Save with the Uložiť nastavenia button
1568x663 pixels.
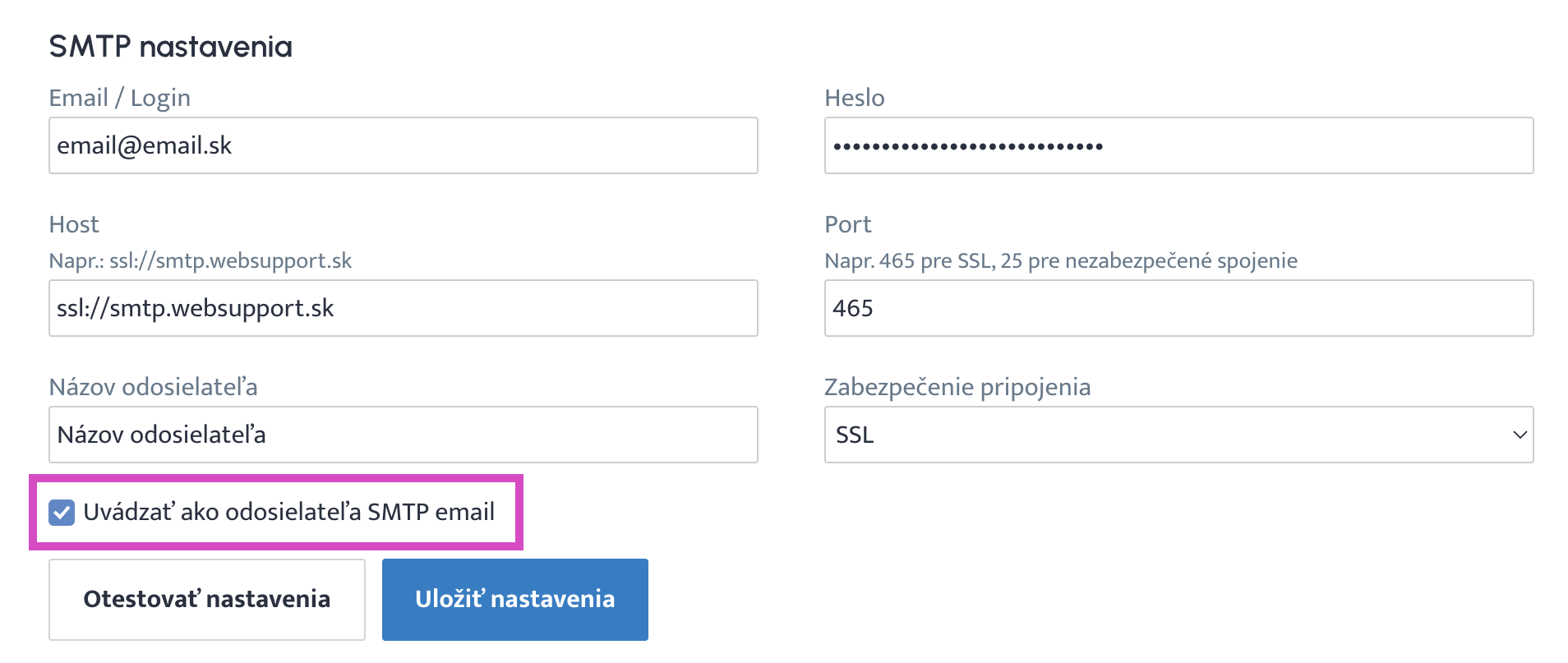point(514,600)
